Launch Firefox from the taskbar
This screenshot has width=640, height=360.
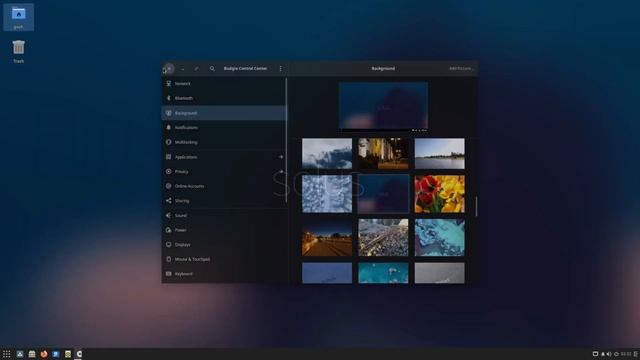tap(44, 354)
